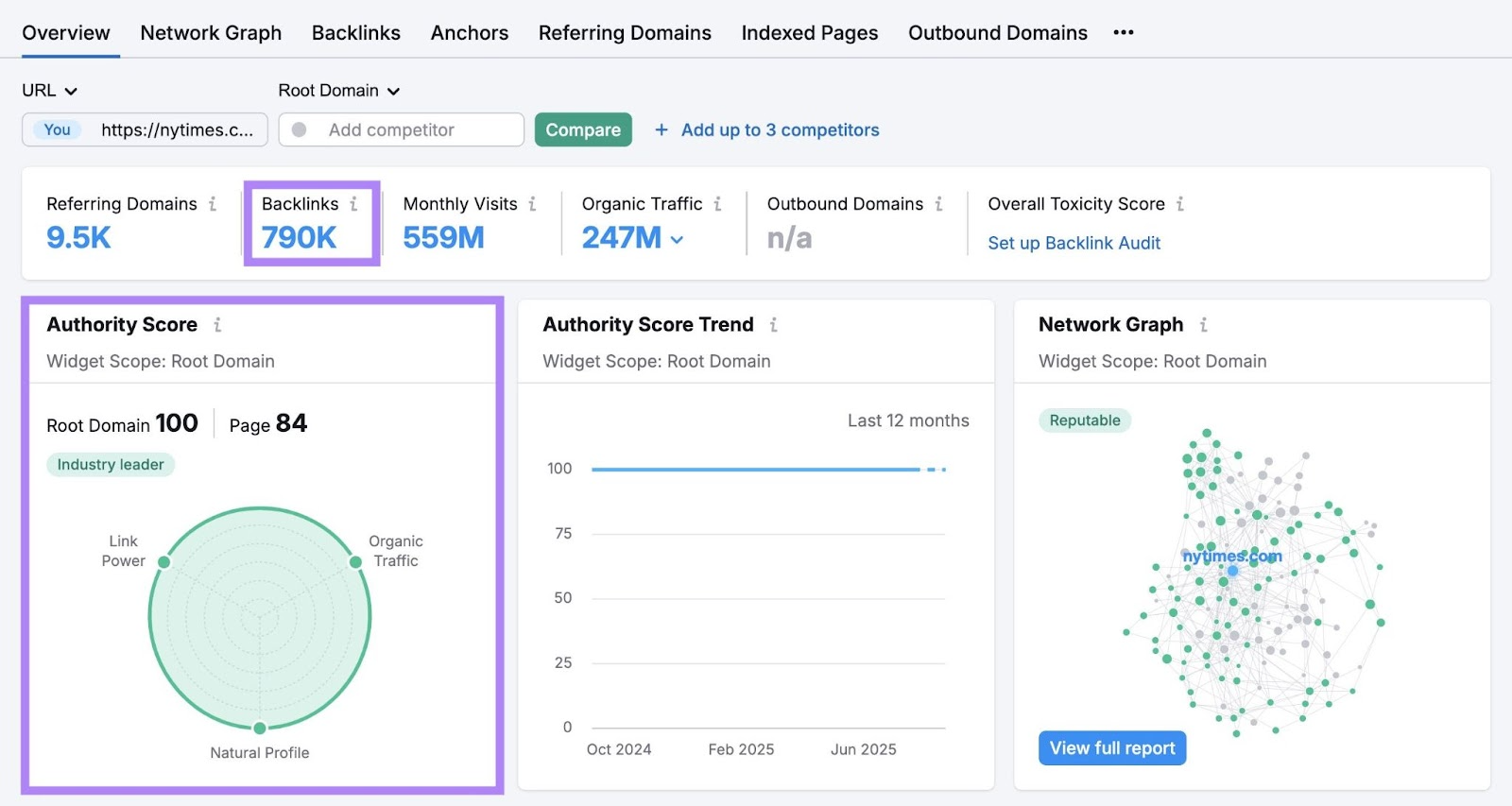Click plus icon to add competitors
Viewport: 1512px width, 806px height.
661,130
